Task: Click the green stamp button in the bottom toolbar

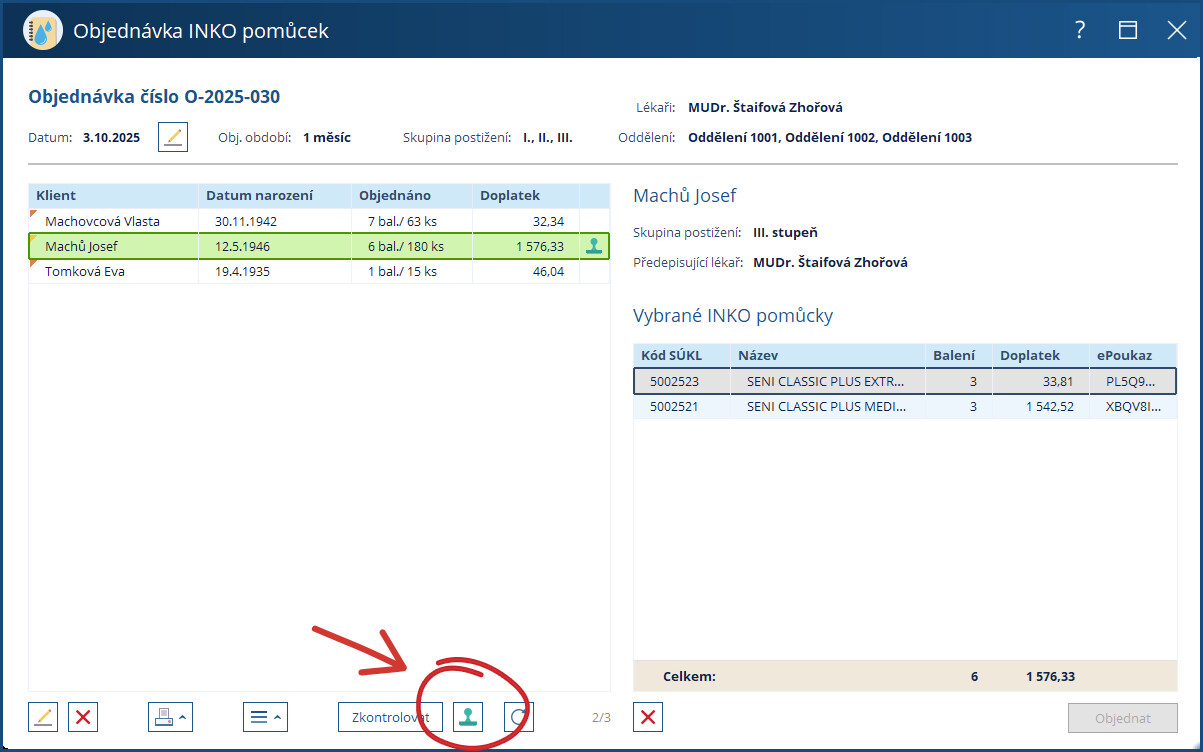Action: tap(467, 717)
